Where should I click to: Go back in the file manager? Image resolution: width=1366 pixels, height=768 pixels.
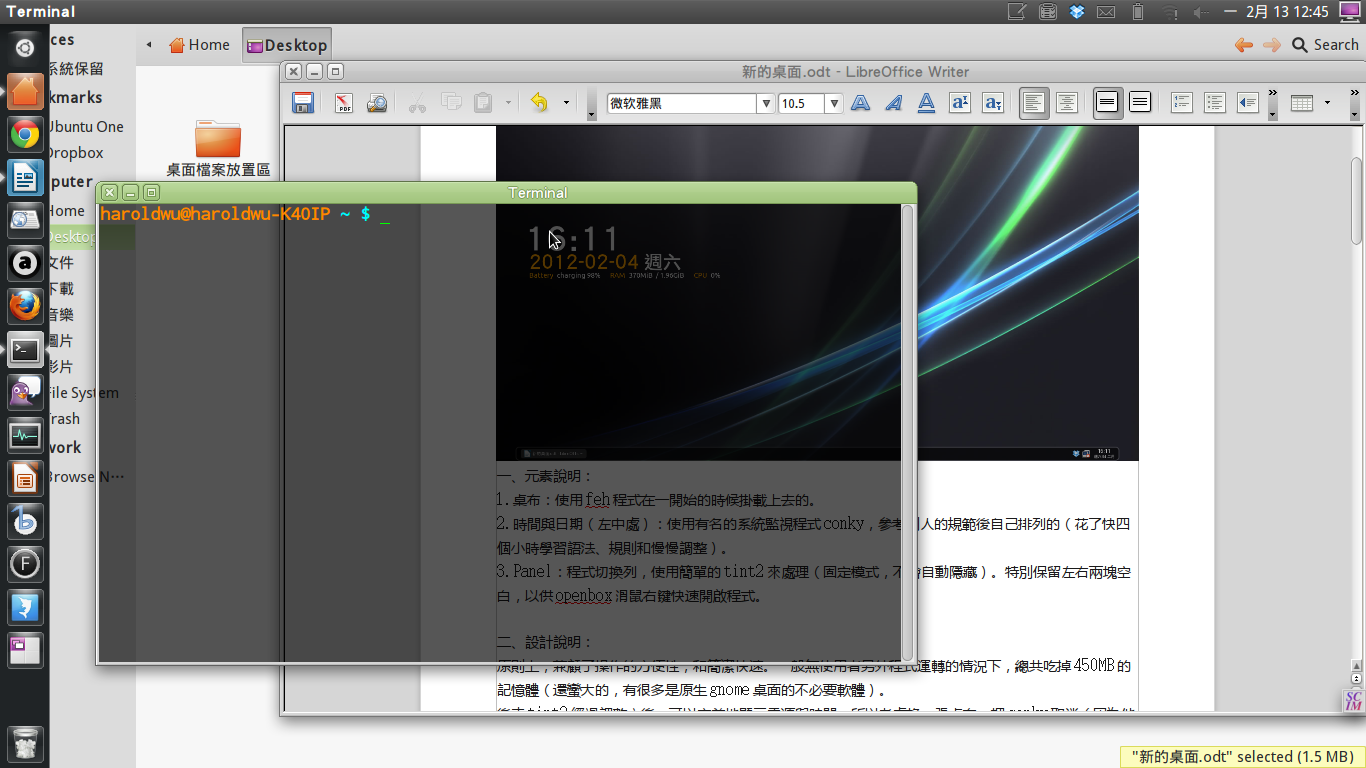[1244, 45]
